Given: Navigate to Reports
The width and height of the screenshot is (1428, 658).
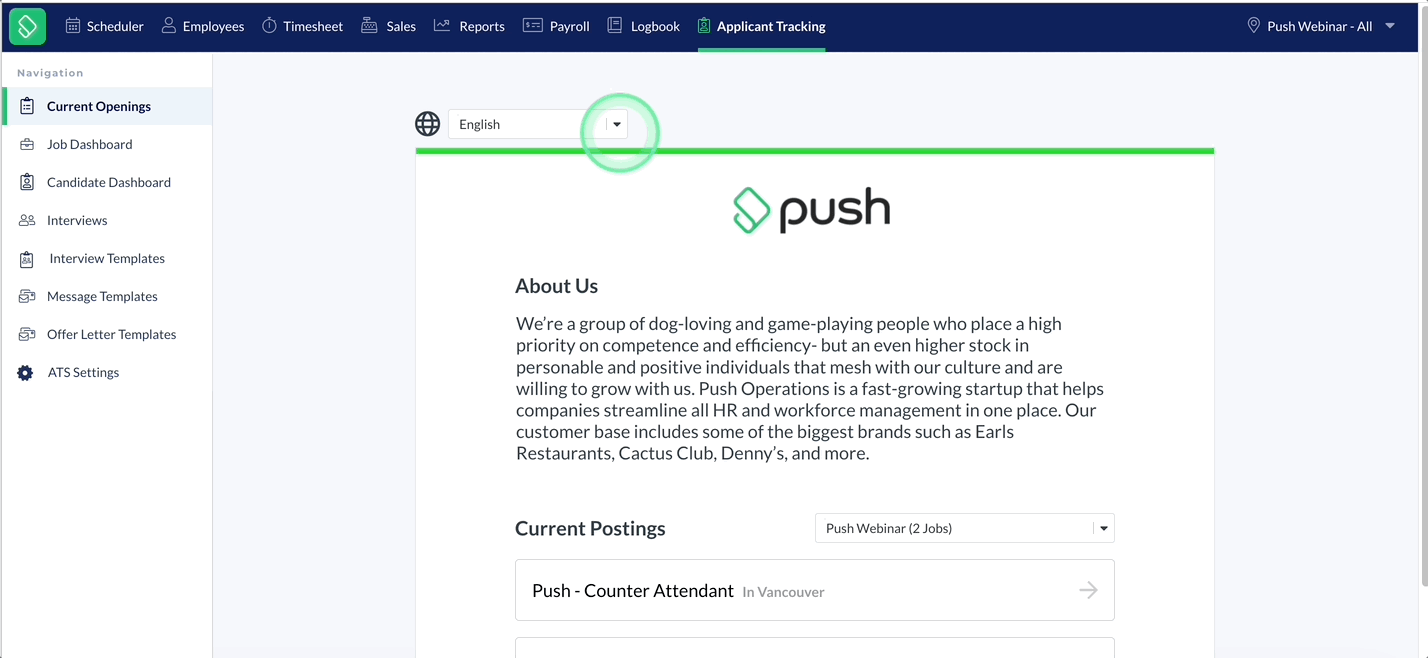Looking at the screenshot, I should point(469,26).
